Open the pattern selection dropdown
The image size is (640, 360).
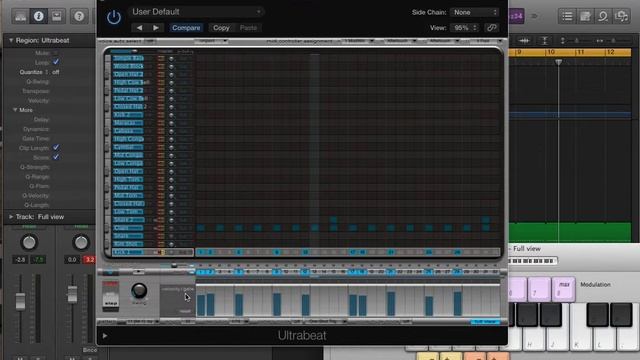coord(141,322)
